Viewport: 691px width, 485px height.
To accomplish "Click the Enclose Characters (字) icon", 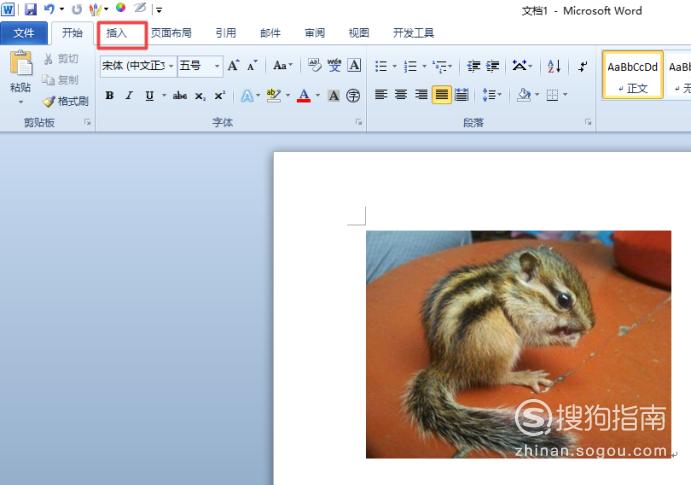I will tap(353, 95).
